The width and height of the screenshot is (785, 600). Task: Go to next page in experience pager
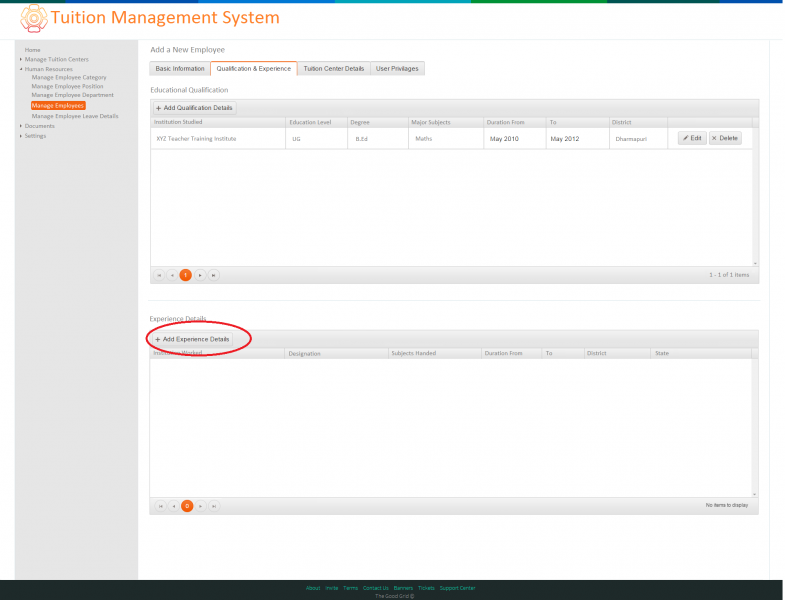coord(200,506)
